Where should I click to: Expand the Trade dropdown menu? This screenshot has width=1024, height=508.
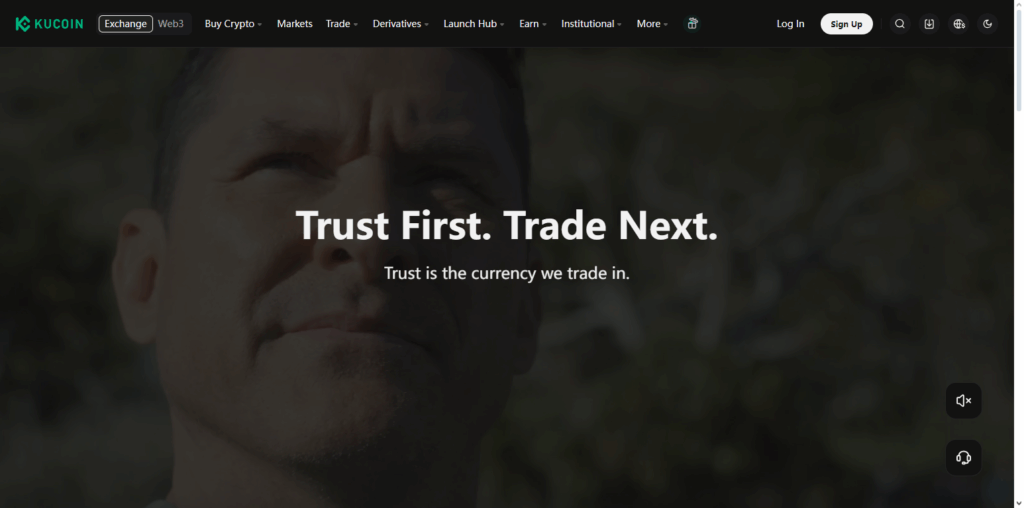pyautogui.click(x=342, y=24)
